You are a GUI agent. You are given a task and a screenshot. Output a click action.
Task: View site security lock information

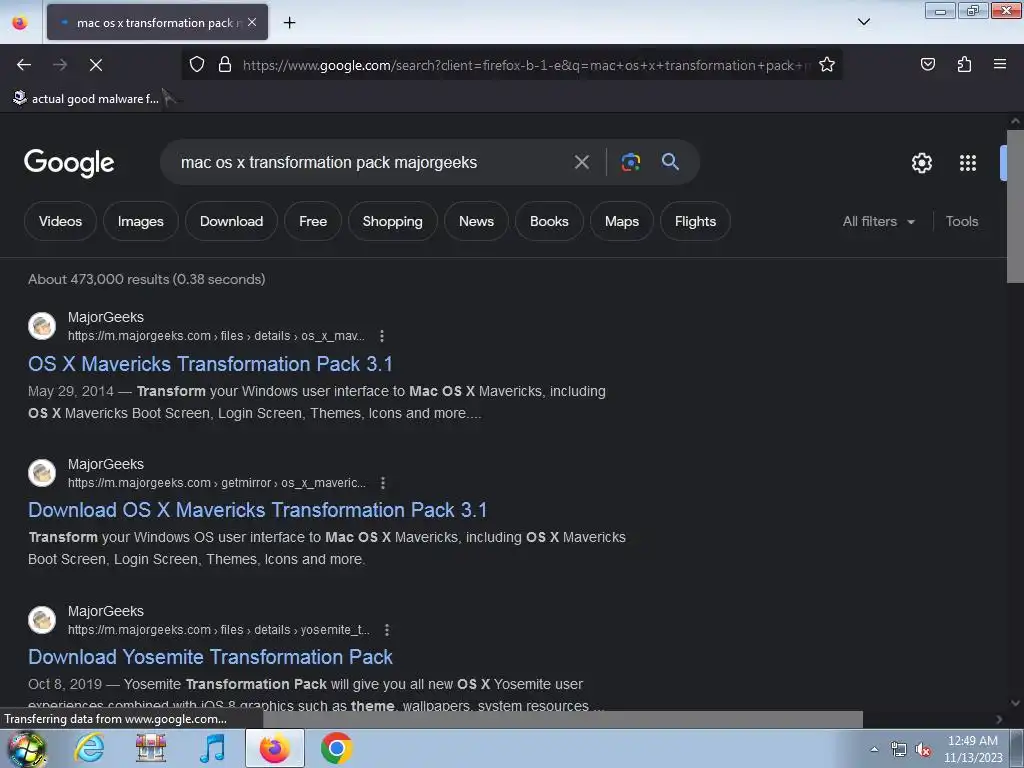click(x=225, y=65)
